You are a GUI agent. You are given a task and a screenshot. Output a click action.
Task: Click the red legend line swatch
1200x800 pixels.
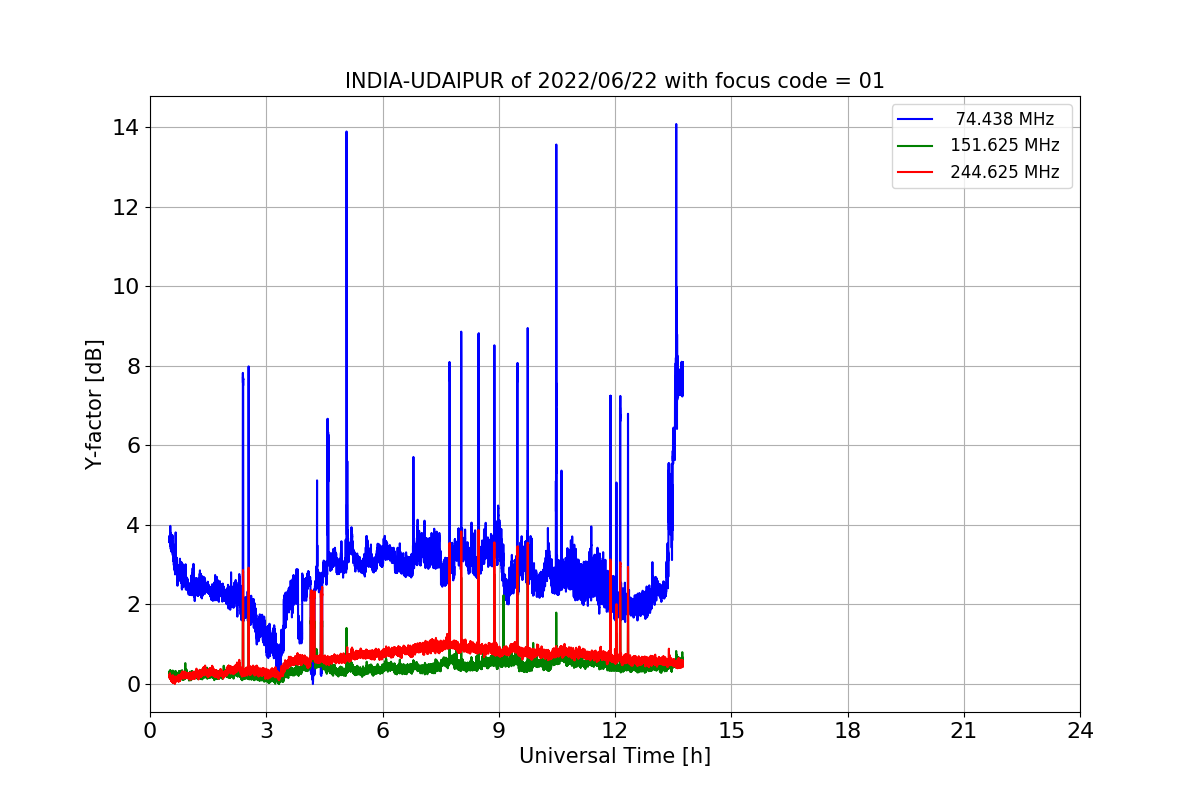(x=915, y=172)
